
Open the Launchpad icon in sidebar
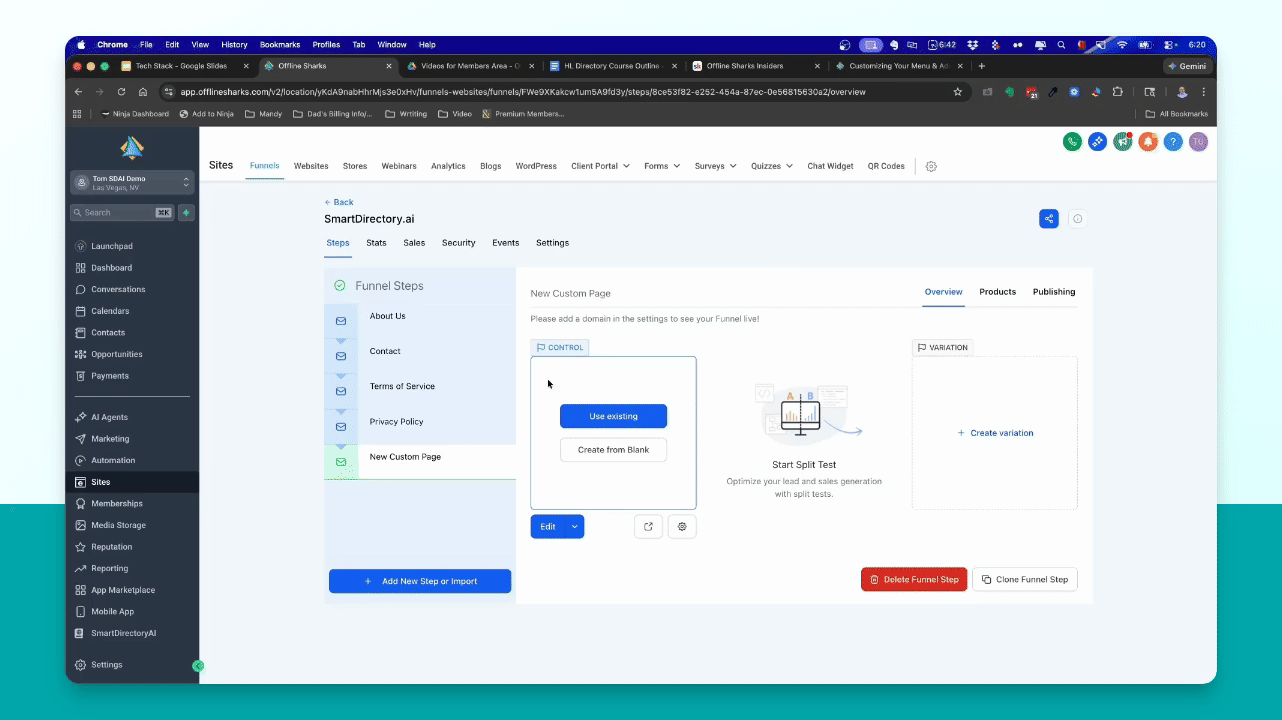pyautogui.click(x=81, y=246)
